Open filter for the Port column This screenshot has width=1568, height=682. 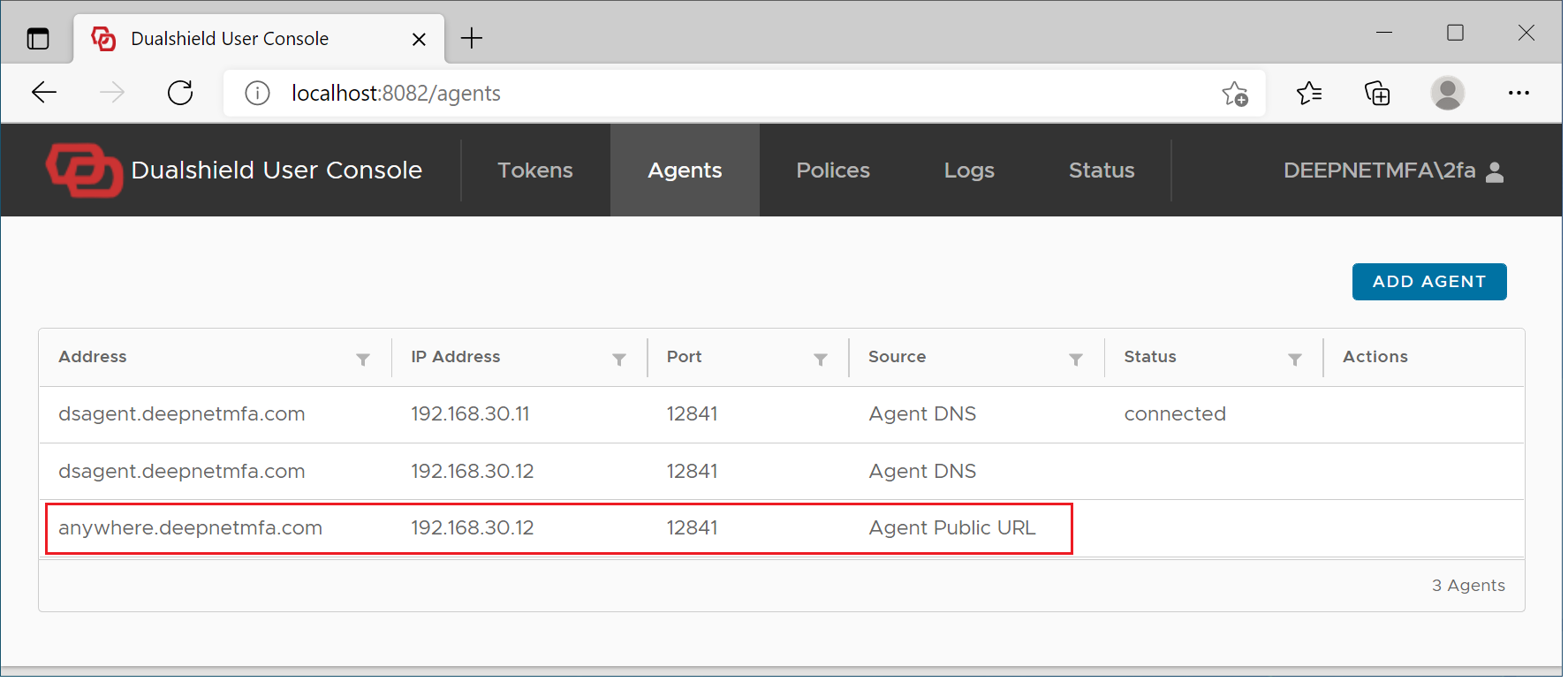(x=821, y=360)
